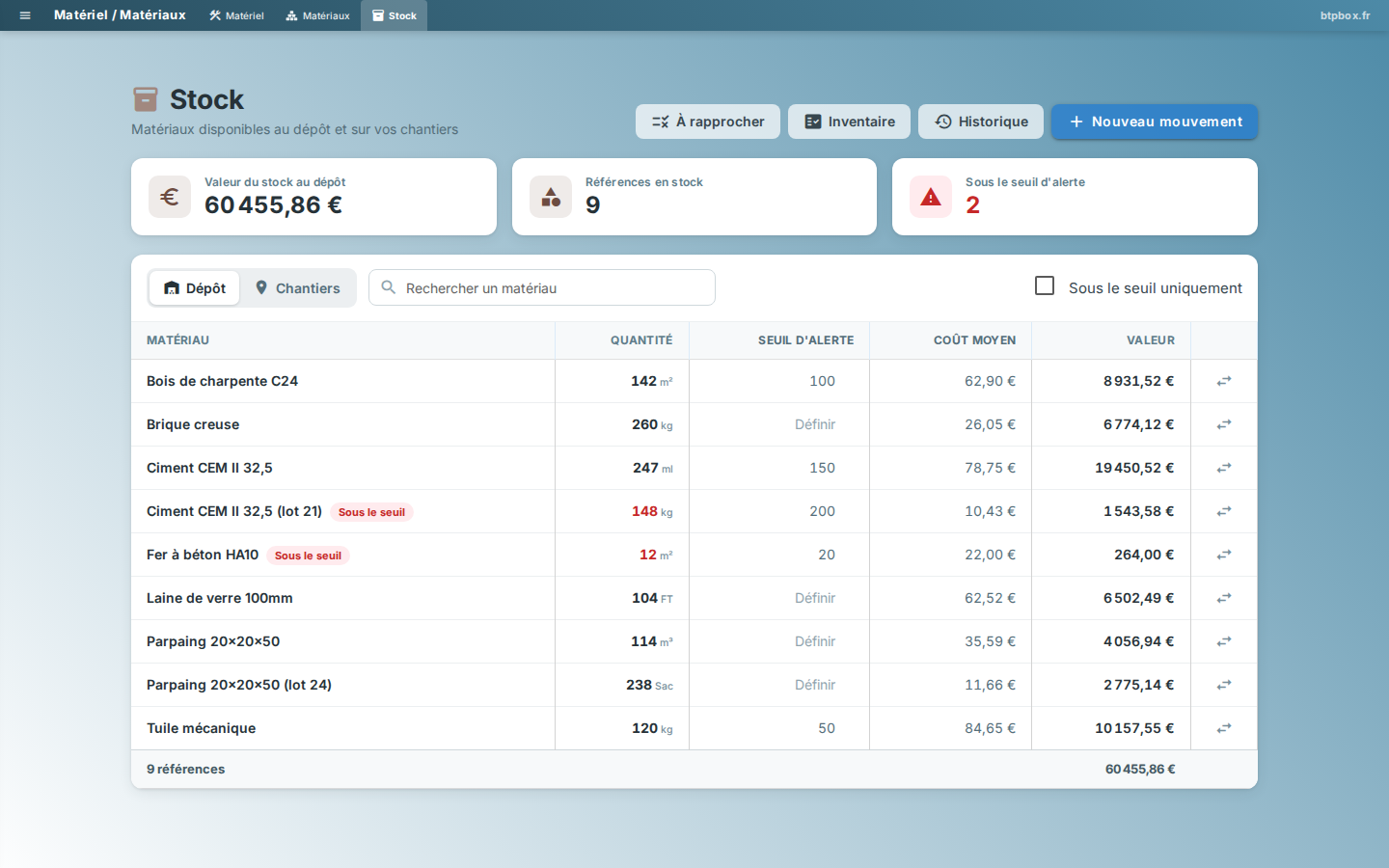Click movement icon for Tuile mécanique row
Image resolution: width=1389 pixels, height=868 pixels.
pos(1224,728)
